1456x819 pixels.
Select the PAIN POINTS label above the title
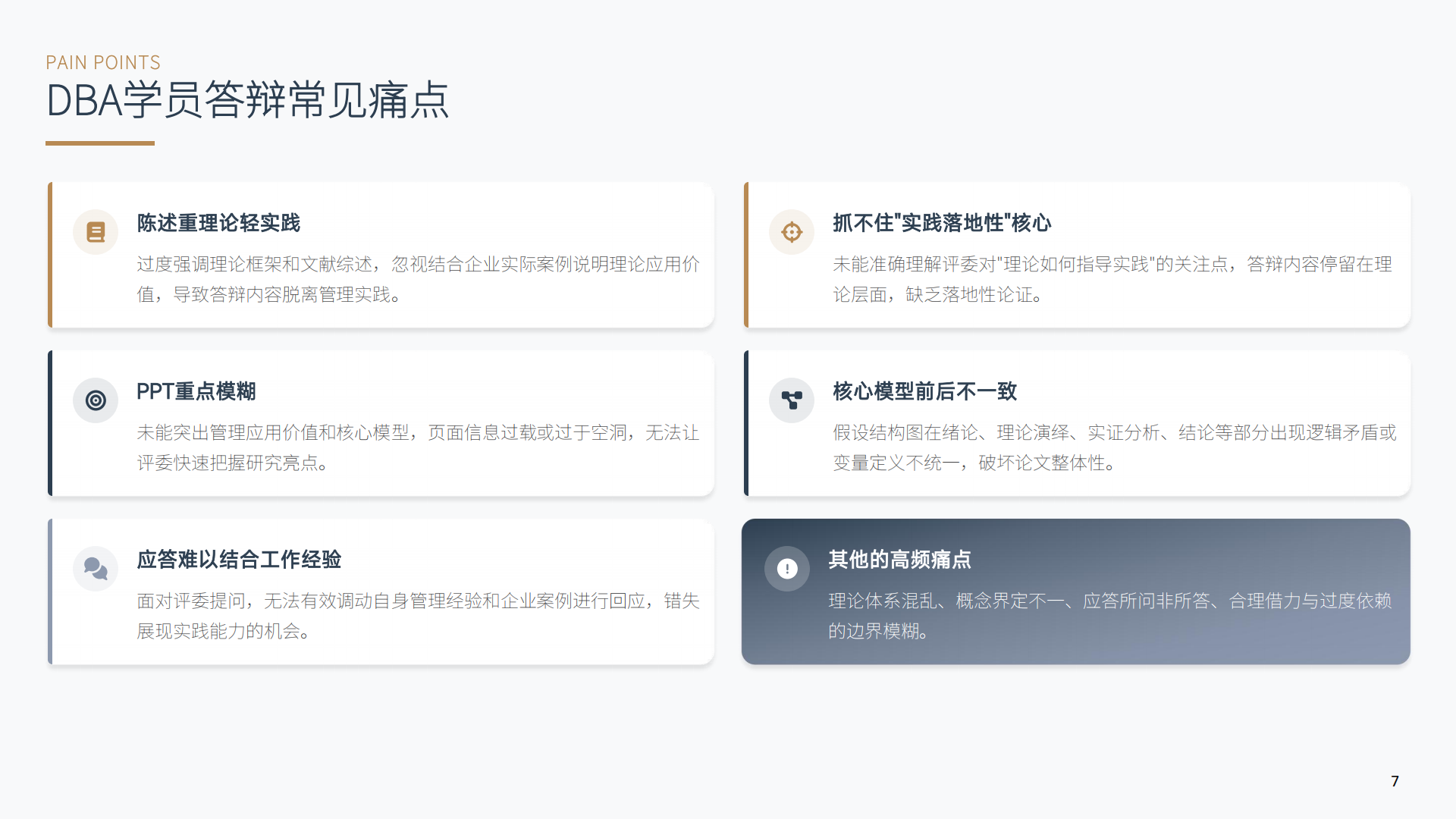[x=103, y=62]
